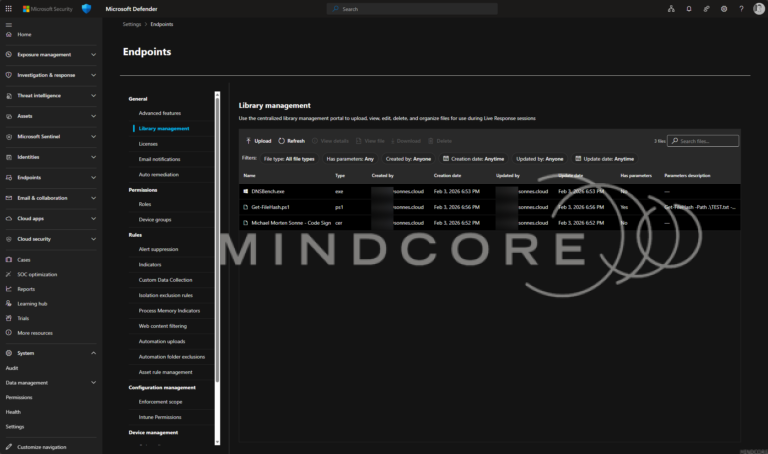Viewport: 768px width, 454px height.
Task: Open Email notifications settings
Action: tap(159, 159)
